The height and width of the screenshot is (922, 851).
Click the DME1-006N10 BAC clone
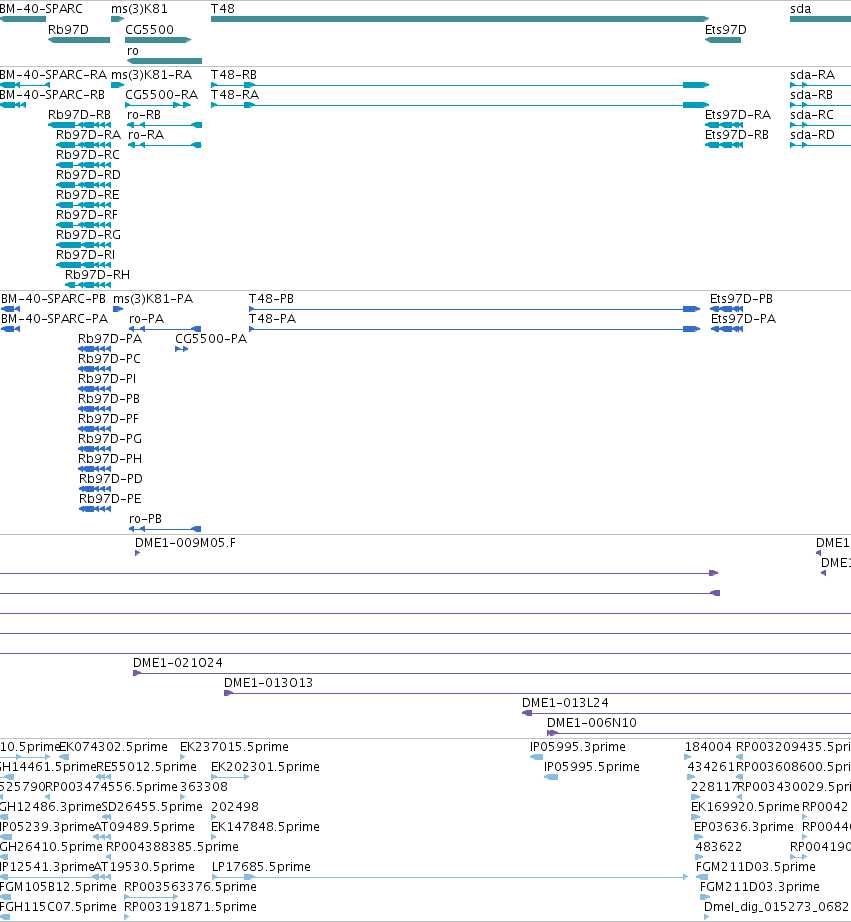(592, 723)
